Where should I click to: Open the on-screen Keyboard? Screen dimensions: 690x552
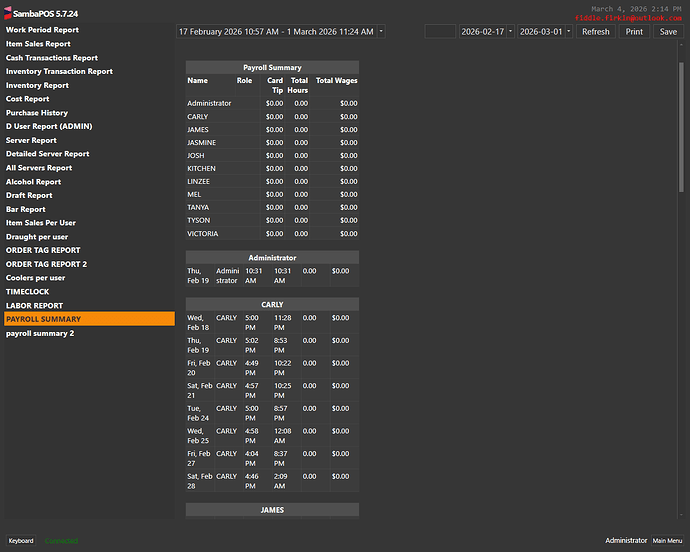pyautogui.click(x=21, y=541)
